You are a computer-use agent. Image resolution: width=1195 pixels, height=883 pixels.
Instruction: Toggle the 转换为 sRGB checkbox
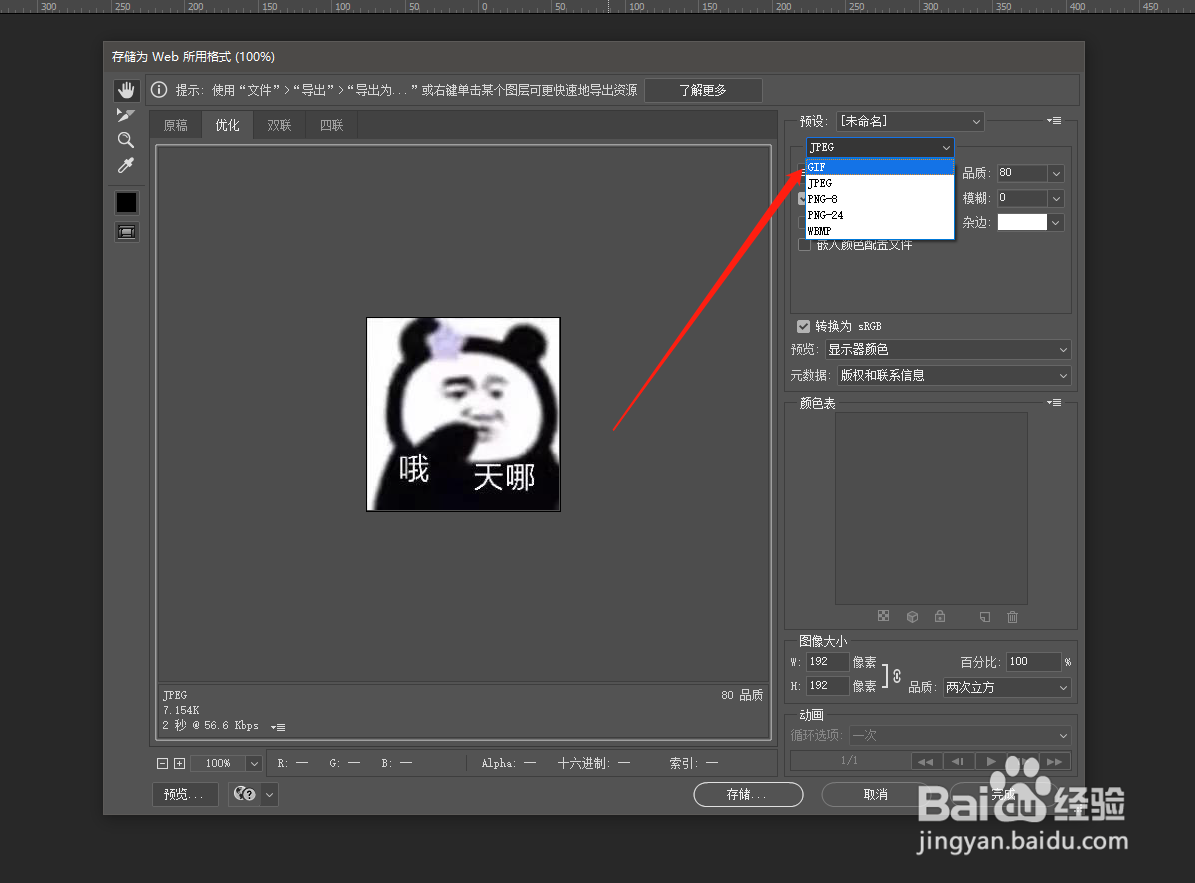[803, 326]
